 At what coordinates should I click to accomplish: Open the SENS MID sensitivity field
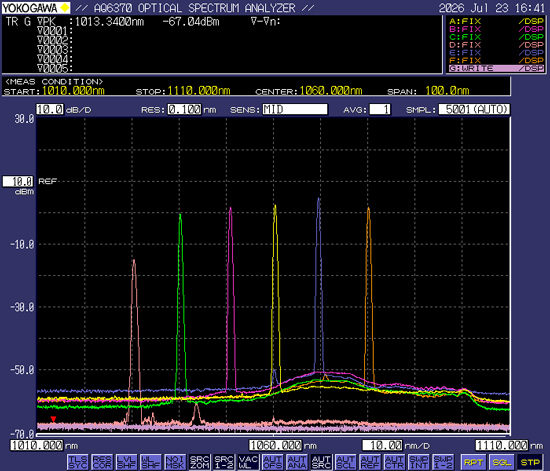295,109
